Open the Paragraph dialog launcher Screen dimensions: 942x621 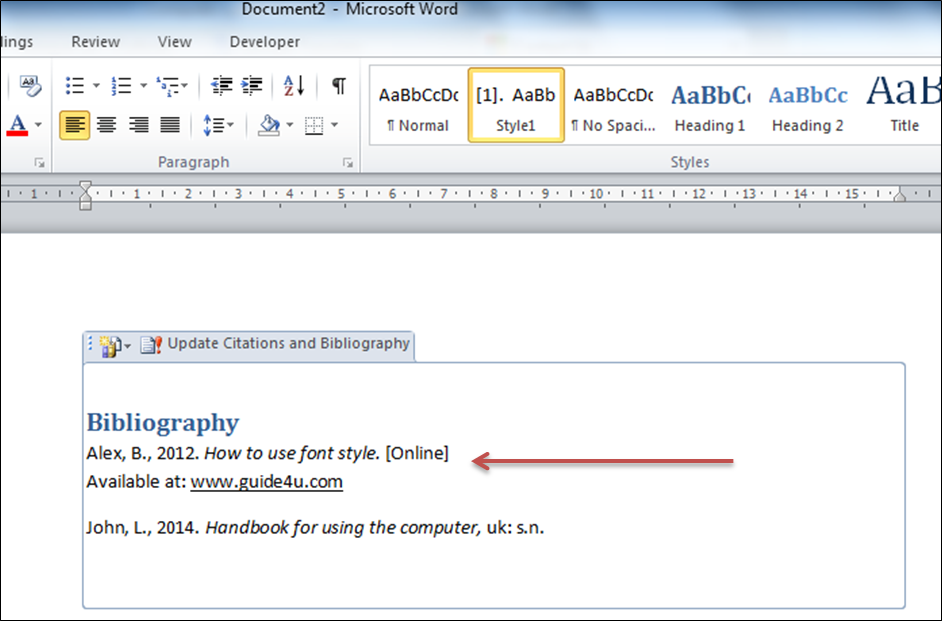click(348, 162)
